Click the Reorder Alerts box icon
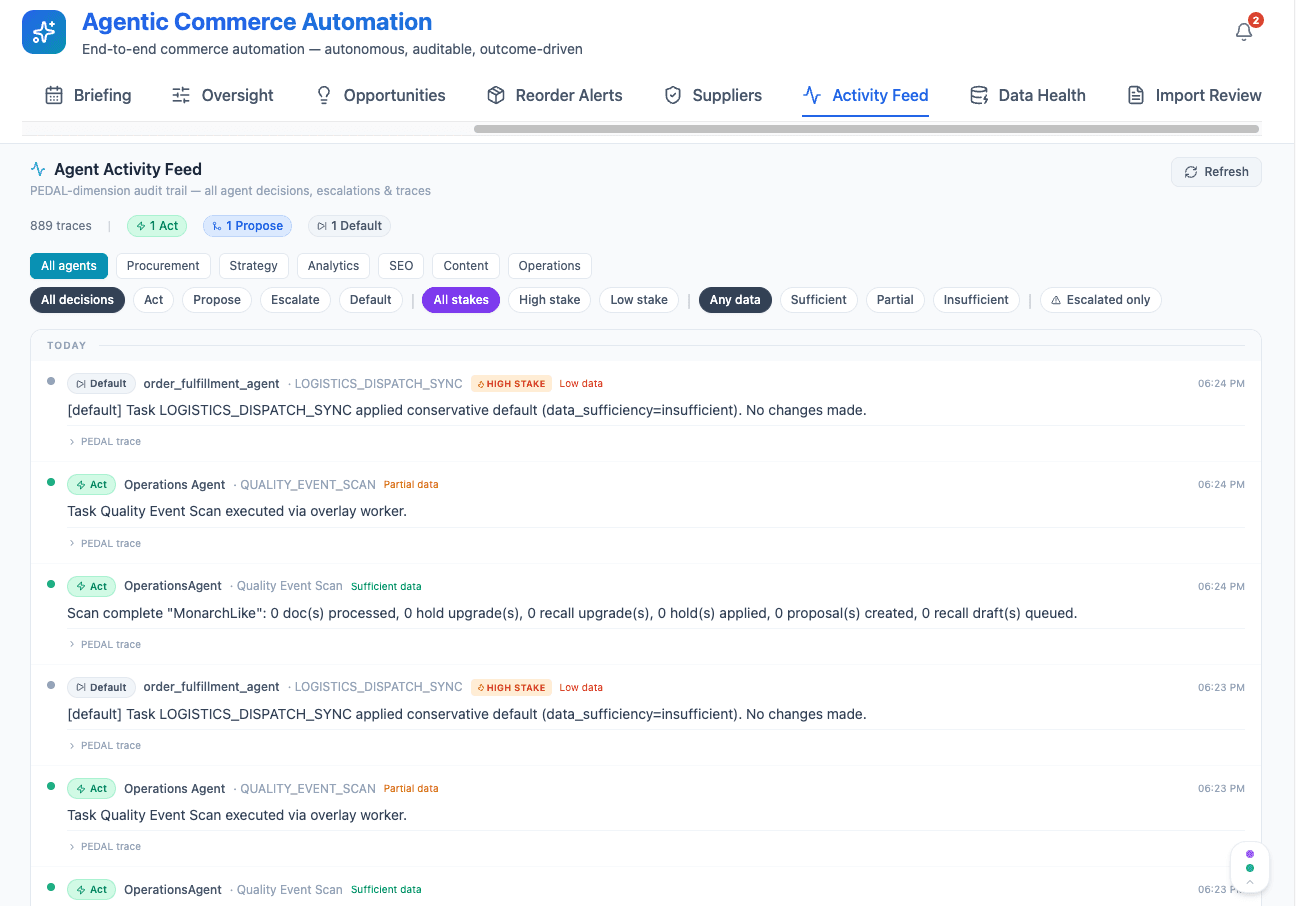This screenshot has height=906, width=1296. click(495, 95)
